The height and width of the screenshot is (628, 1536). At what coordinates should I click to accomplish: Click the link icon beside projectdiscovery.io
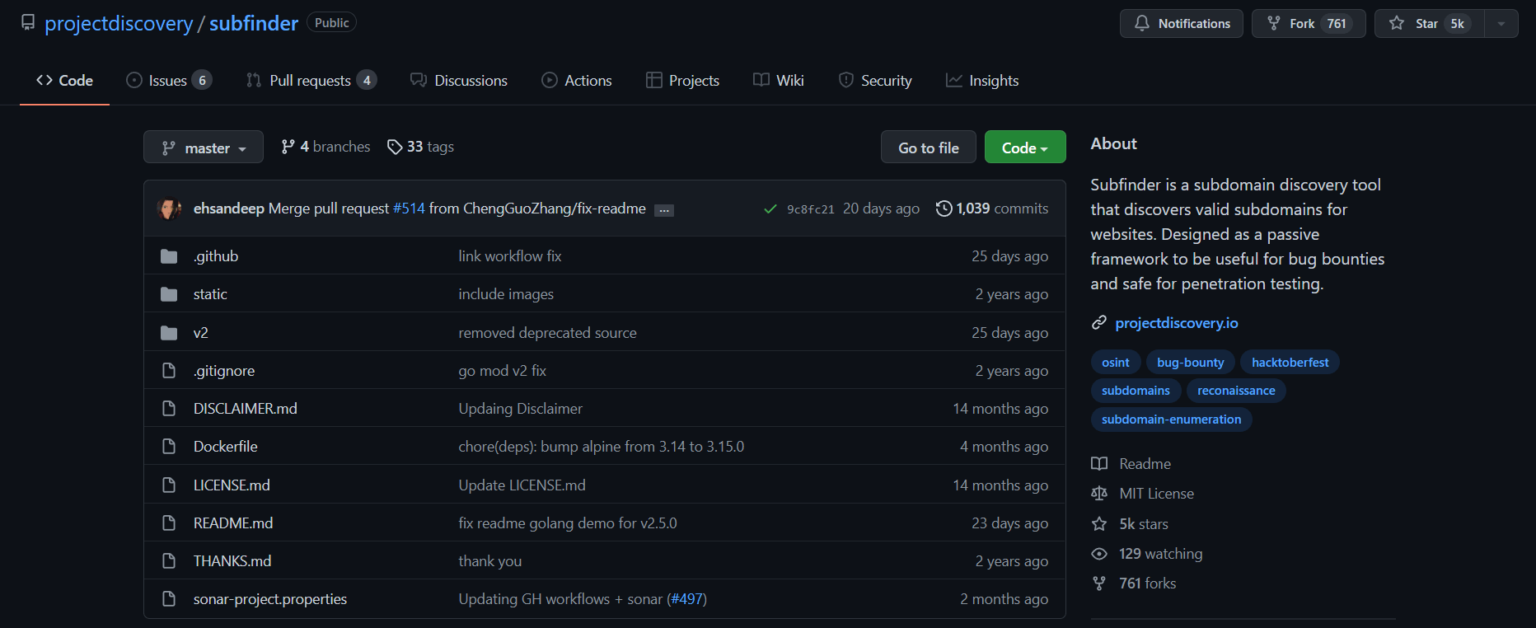(1100, 322)
